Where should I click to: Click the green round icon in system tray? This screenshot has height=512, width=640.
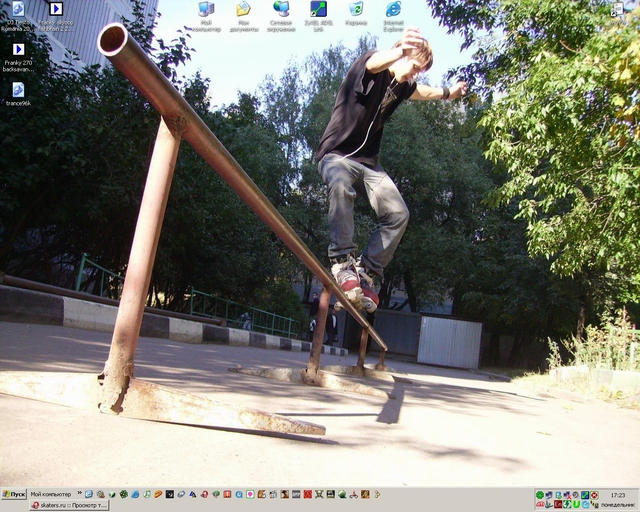[540, 494]
